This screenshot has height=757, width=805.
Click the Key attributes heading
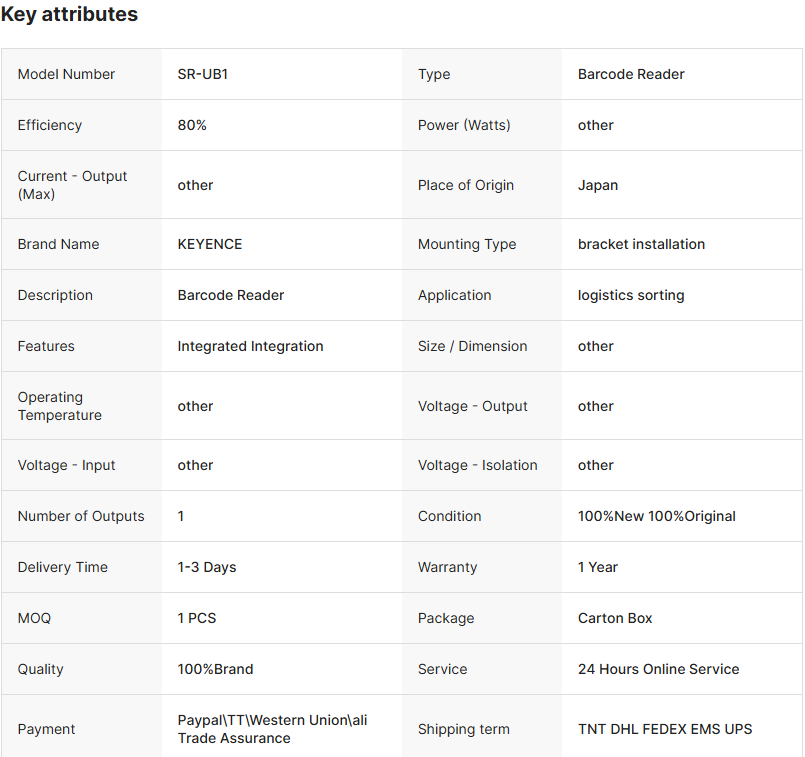coord(69,15)
